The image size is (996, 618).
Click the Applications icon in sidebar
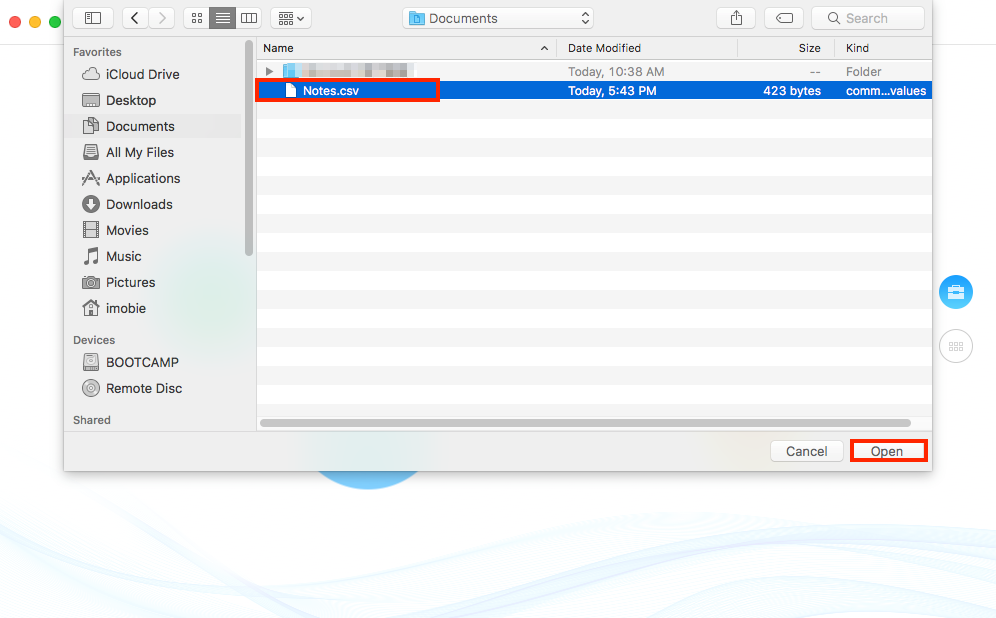tap(91, 178)
